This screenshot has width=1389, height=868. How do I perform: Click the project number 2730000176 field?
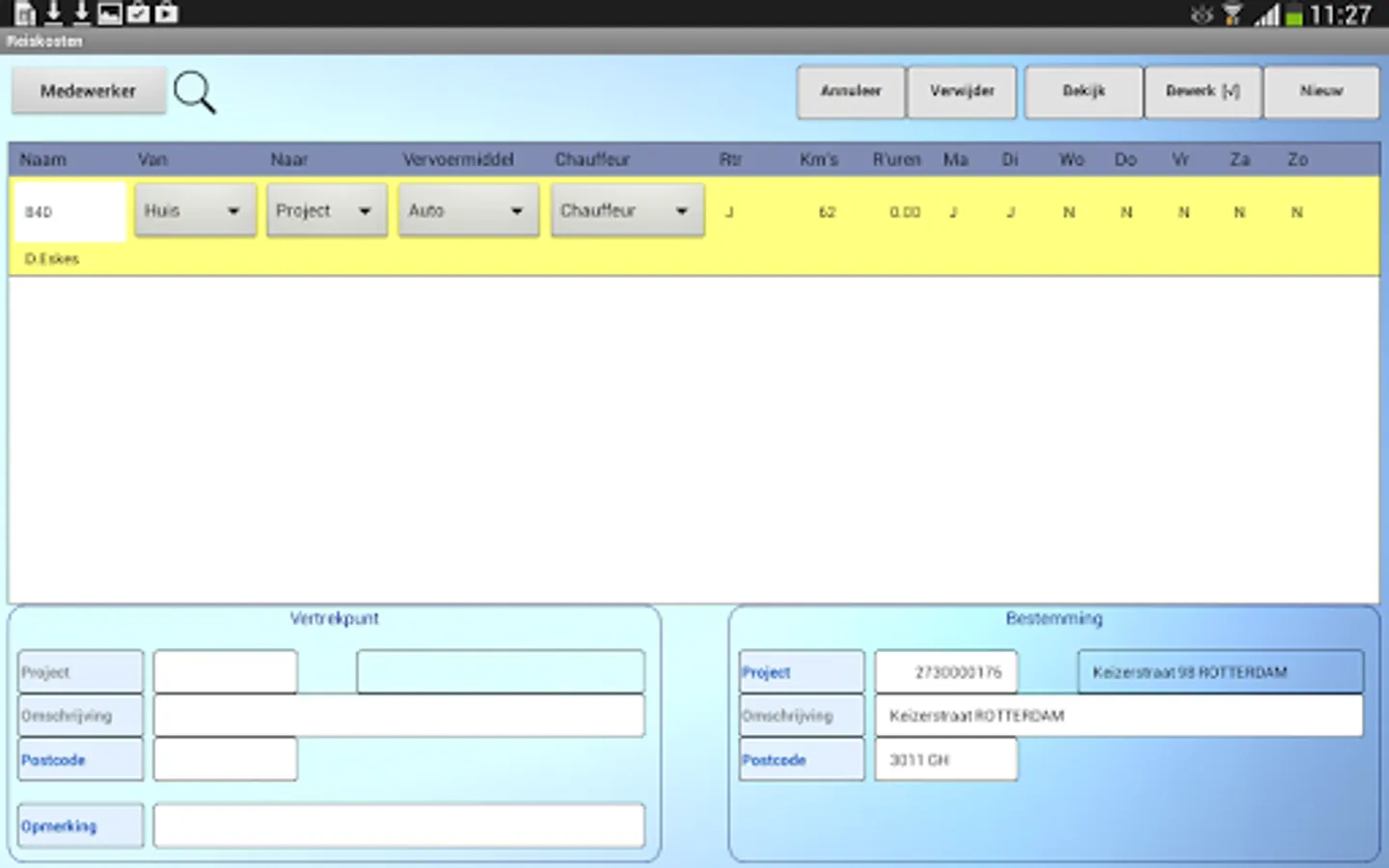946,672
